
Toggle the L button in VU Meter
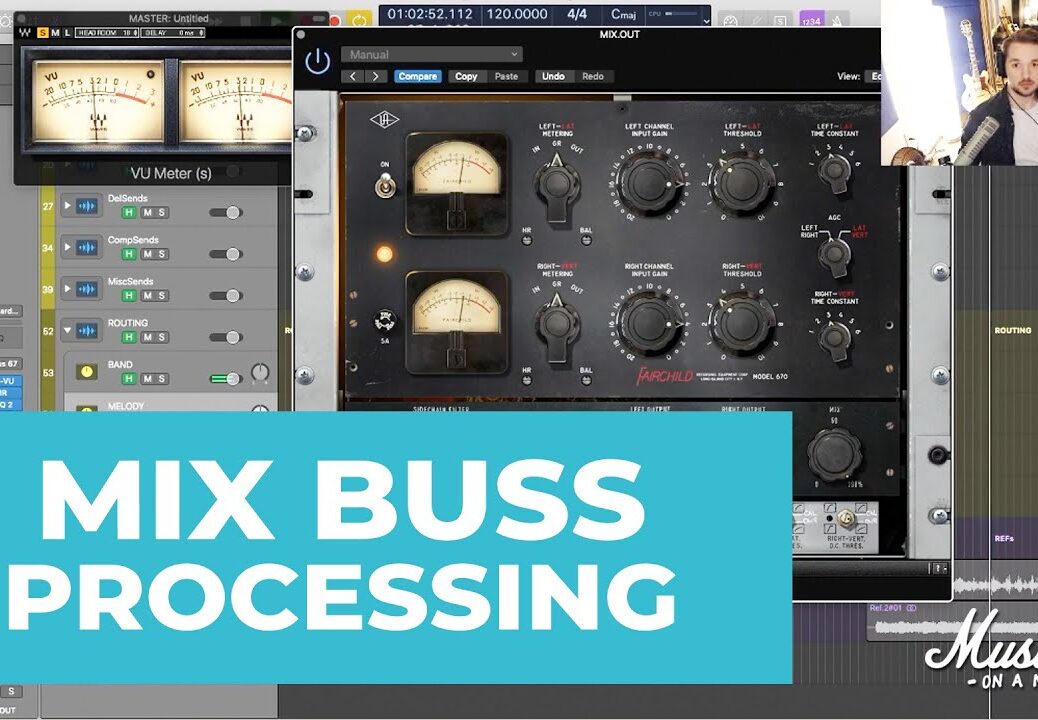(x=67, y=32)
